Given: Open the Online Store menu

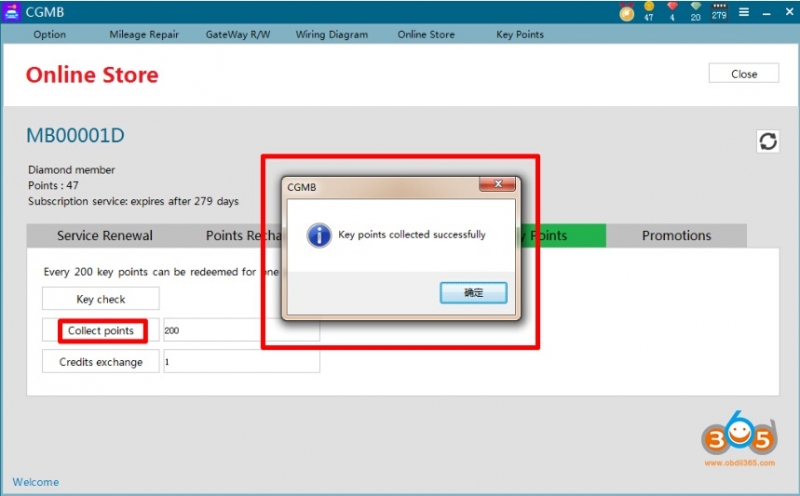Looking at the screenshot, I should pyautogui.click(x=426, y=34).
